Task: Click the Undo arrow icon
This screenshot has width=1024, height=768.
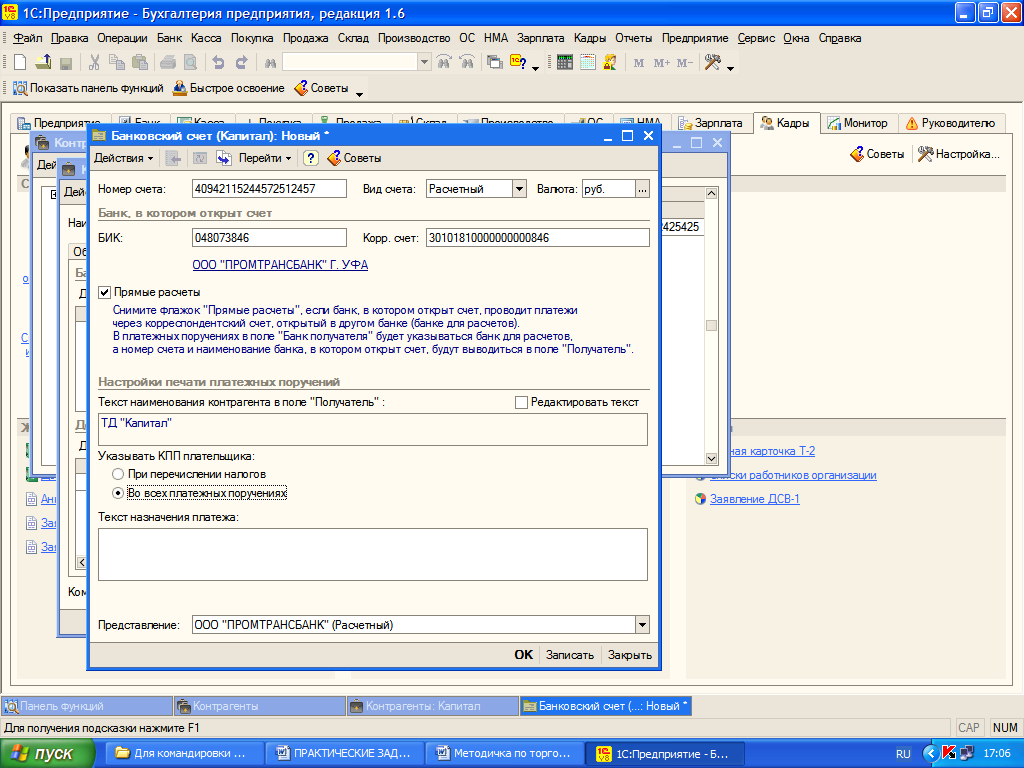Action: (x=218, y=63)
